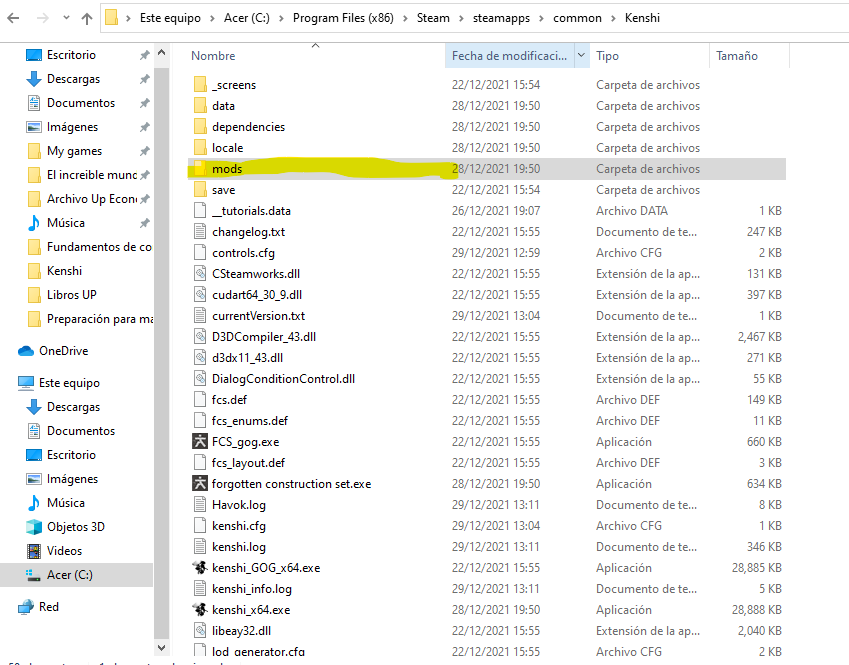Select Program Files (x86) breadcrumb
The width and height of the screenshot is (849, 665).
tap(343, 18)
